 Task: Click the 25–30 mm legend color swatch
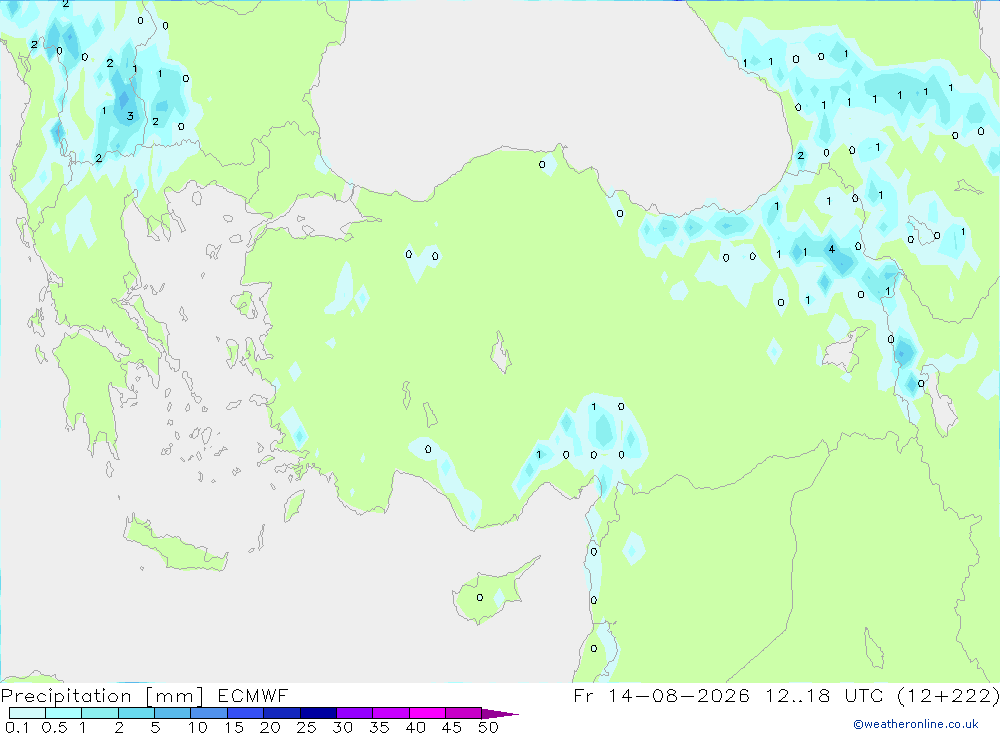[x=318, y=713]
